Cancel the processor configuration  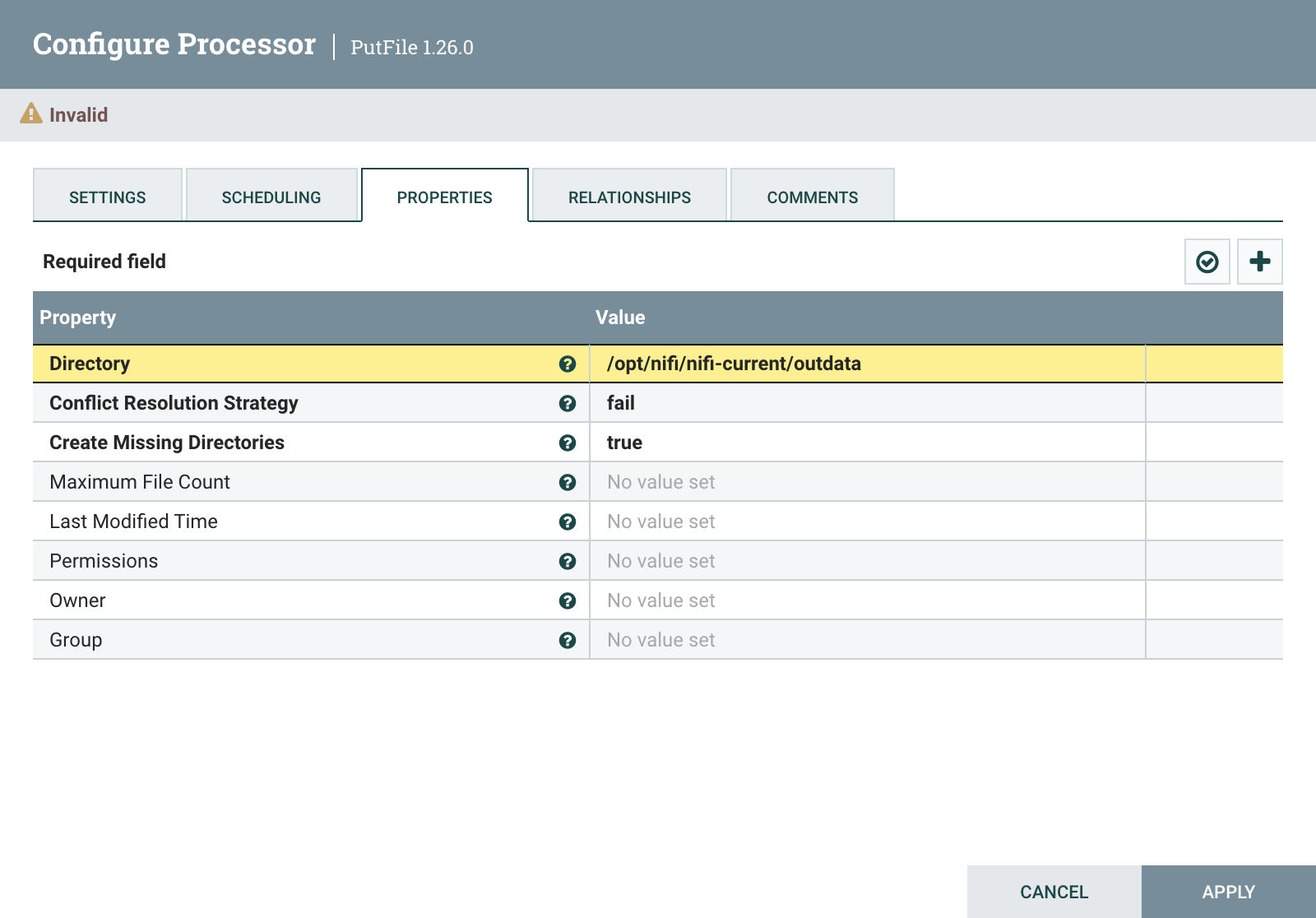click(x=1054, y=892)
